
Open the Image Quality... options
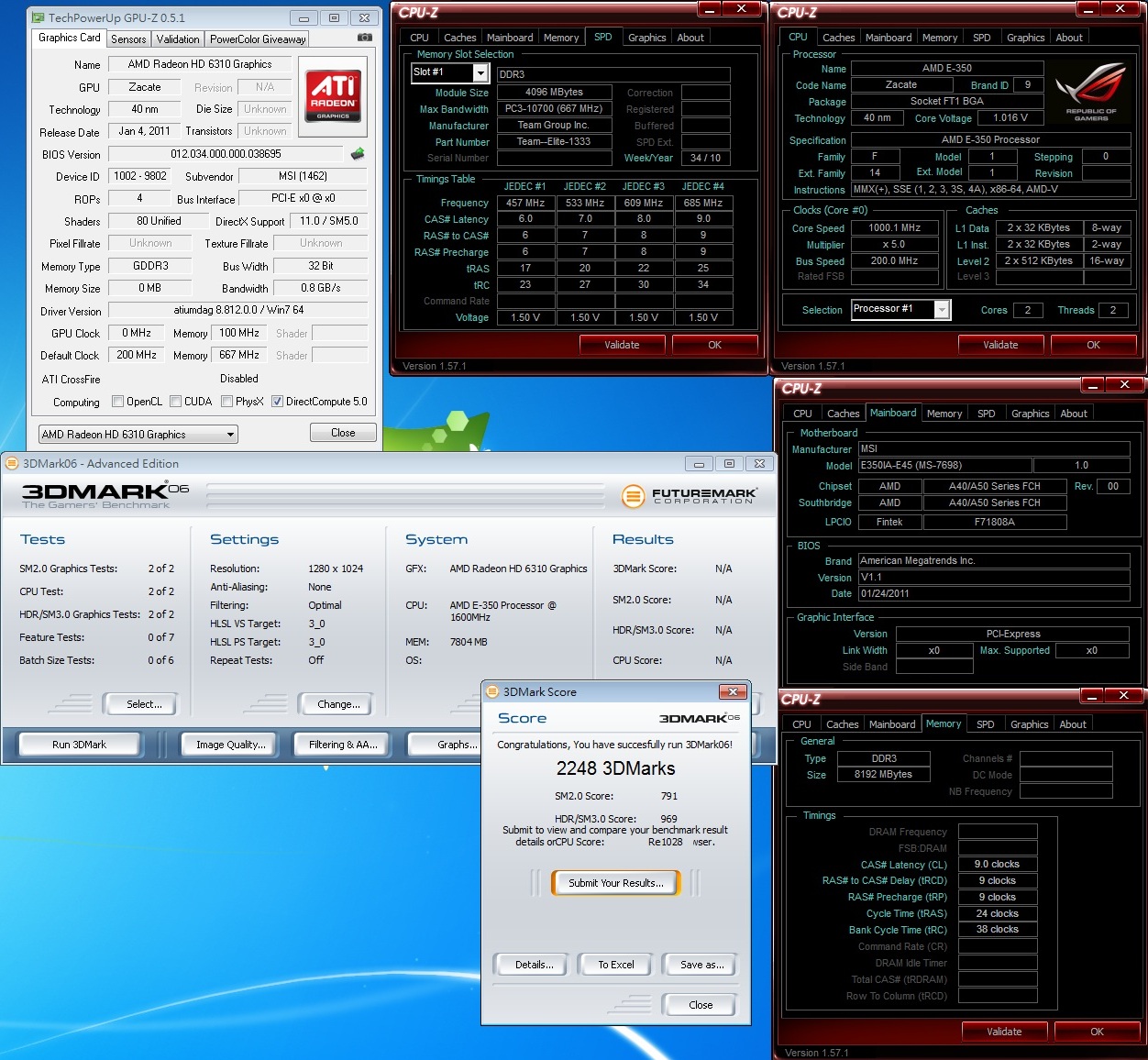tap(231, 745)
